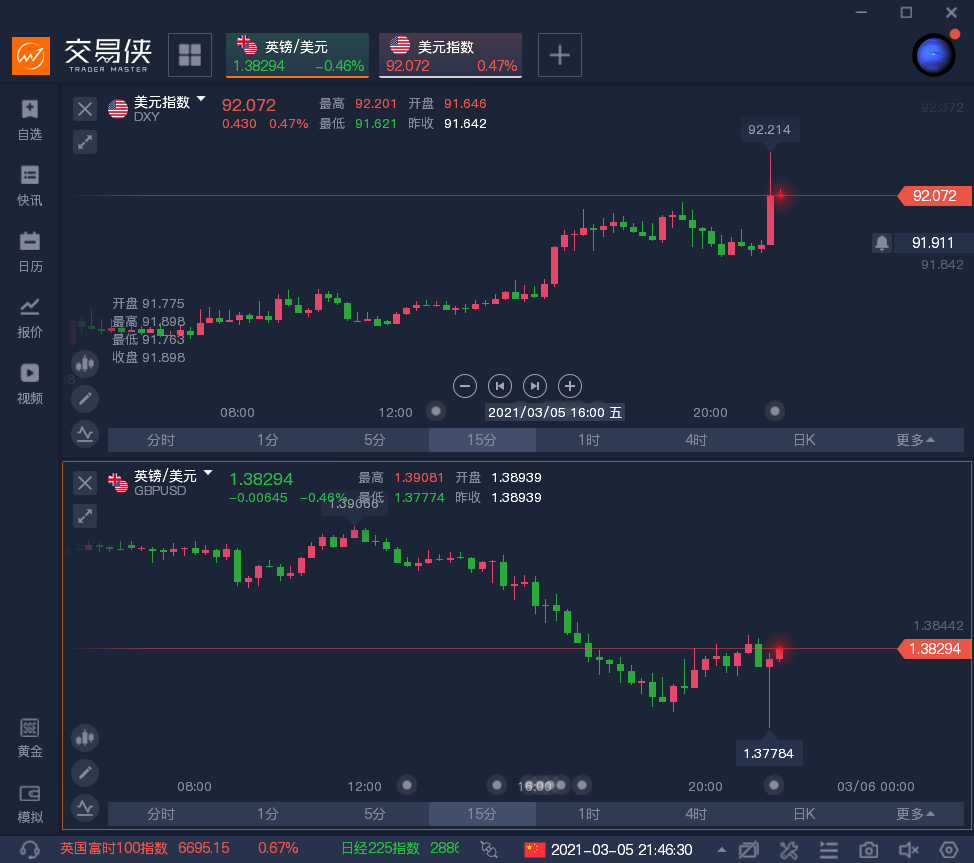Expand the 英镑/美元 symbol dropdown arrow
The height and width of the screenshot is (863, 974).
coord(208,473)
